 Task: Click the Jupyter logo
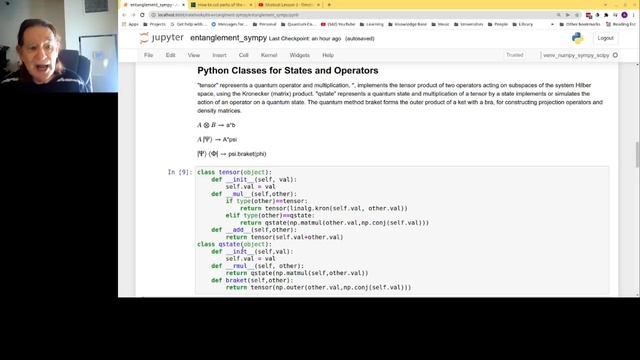click(162, 38)
